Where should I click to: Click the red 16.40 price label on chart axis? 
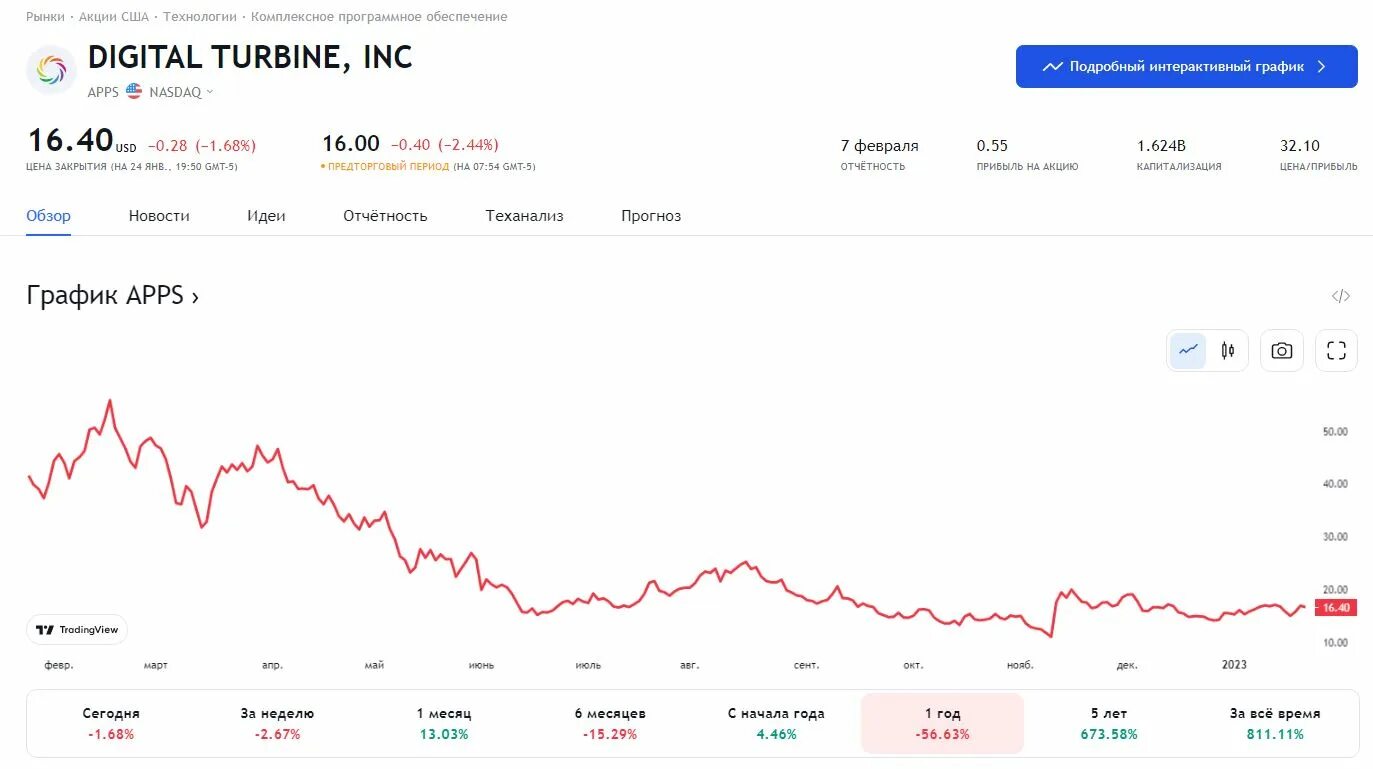click(1335, 608)
